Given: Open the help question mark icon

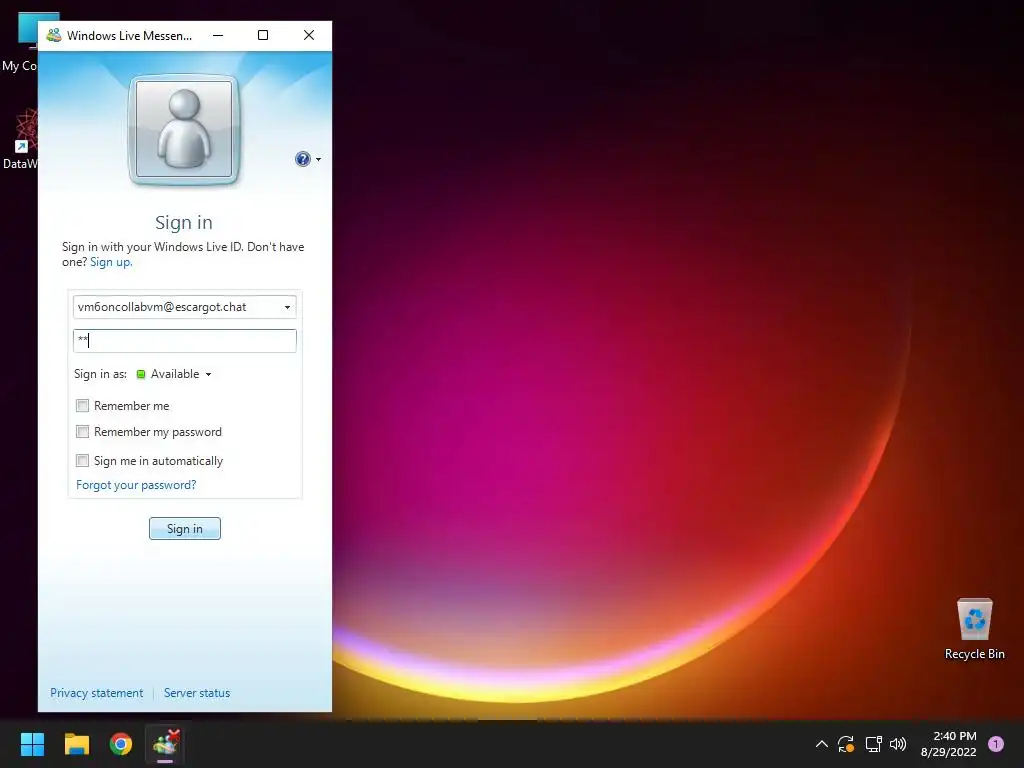Looking at the screenshot, I should click(302, 159).
